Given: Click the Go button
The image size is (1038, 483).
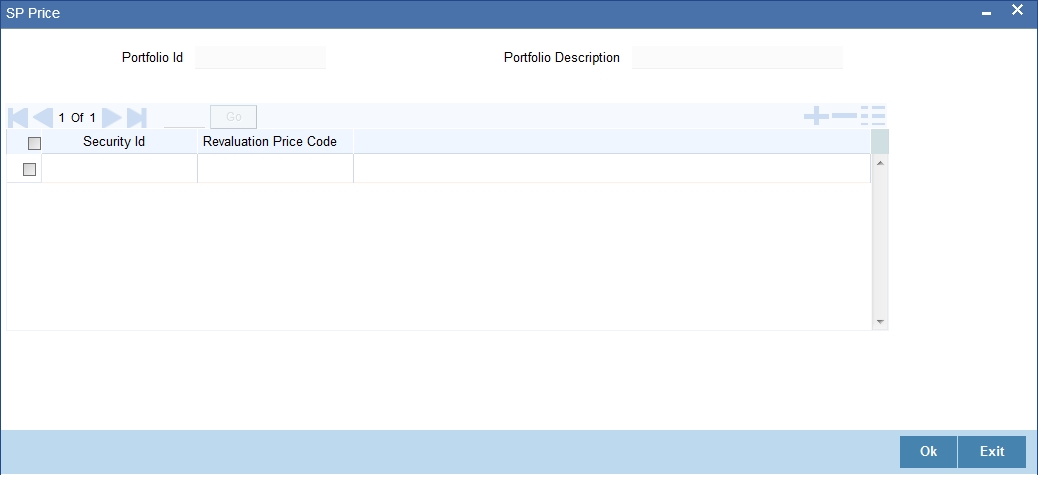Looking at the screenshot, I should tap(233, 117).
